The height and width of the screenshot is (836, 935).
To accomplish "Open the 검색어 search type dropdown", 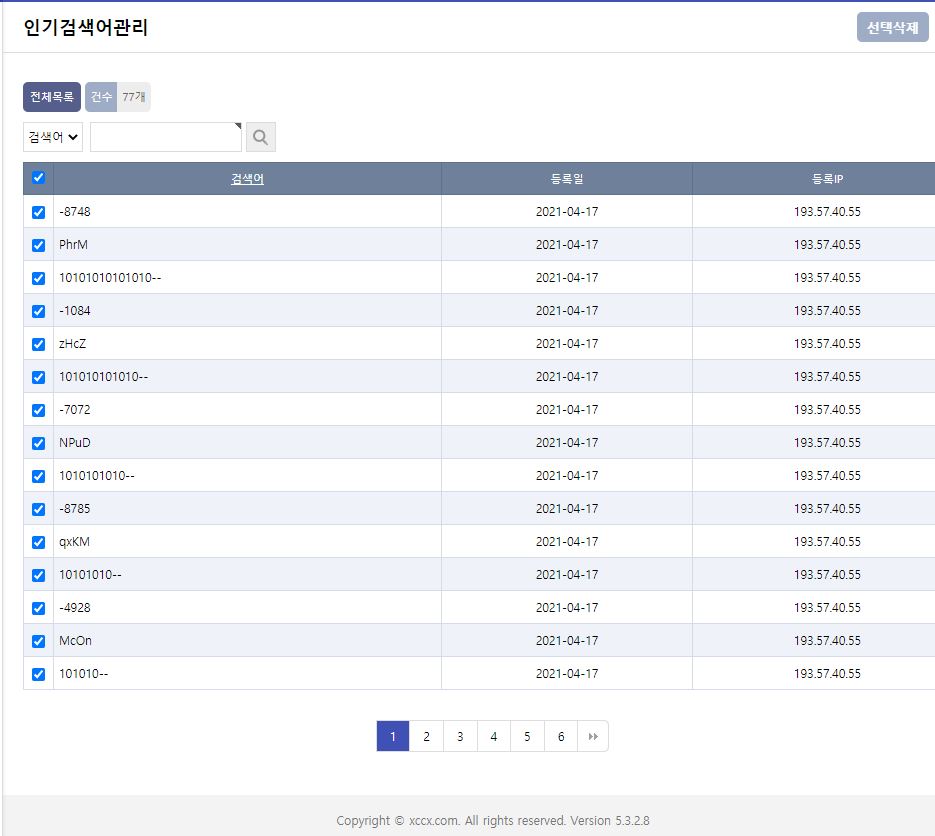I will 53,137.
